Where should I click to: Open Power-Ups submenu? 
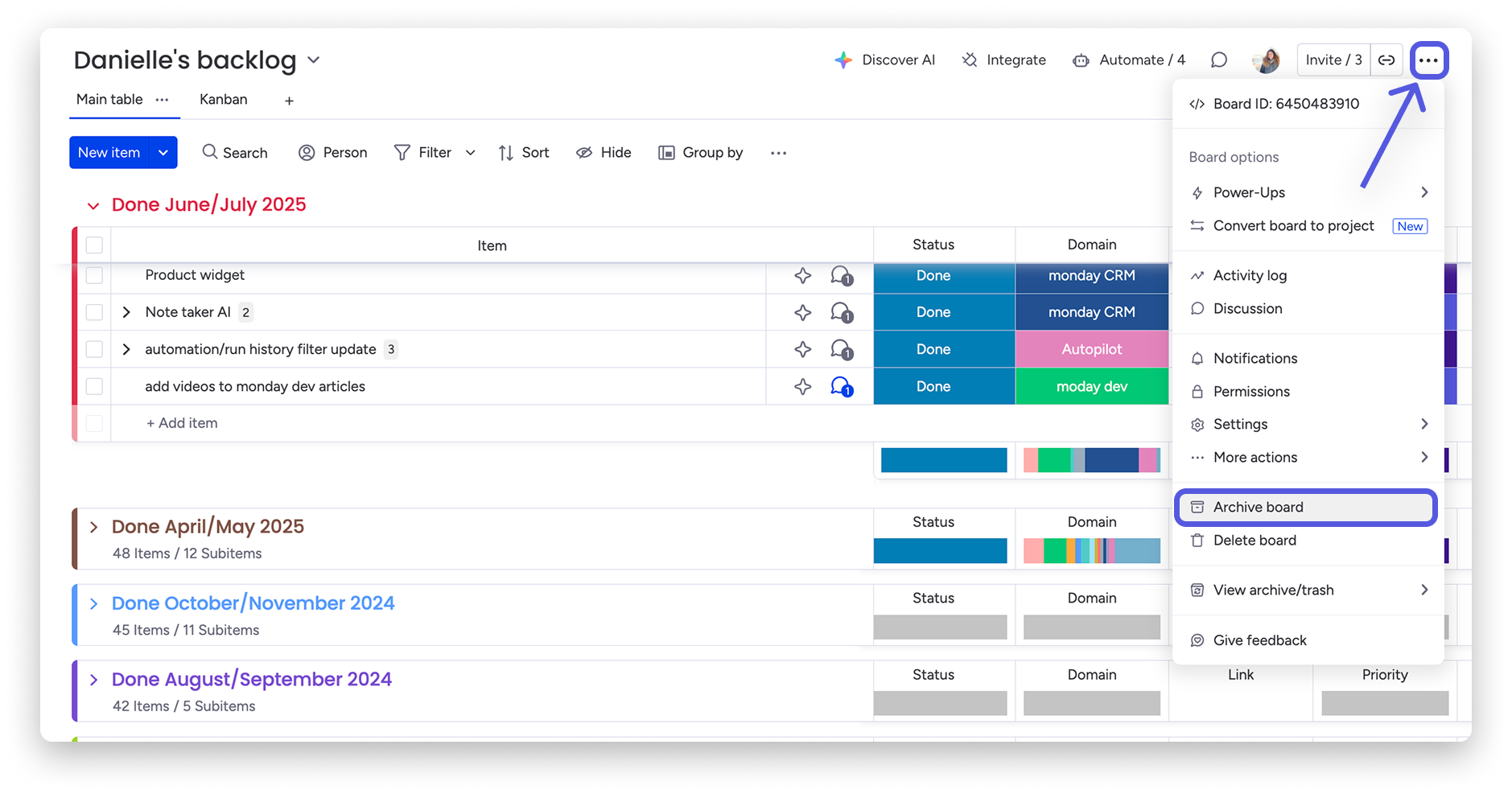(1308, 193)
